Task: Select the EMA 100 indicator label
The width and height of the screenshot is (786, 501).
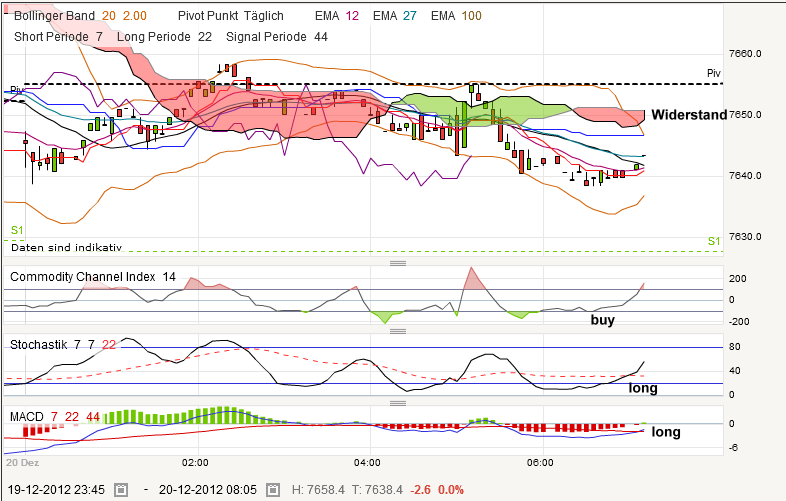Action: coord(456,16)
